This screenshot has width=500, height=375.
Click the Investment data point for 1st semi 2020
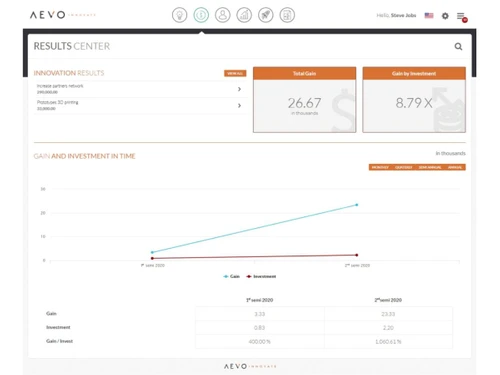152,258
